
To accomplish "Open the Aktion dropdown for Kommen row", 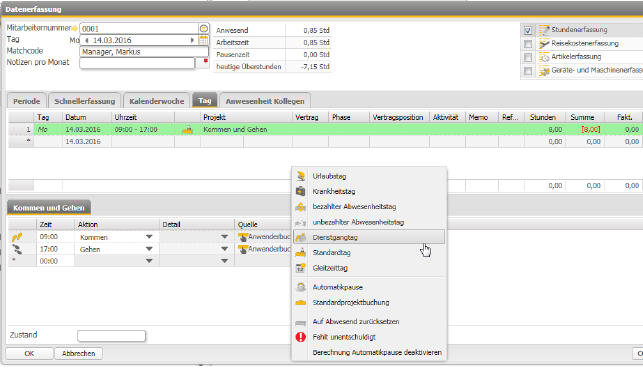I will tap(149, 237).
